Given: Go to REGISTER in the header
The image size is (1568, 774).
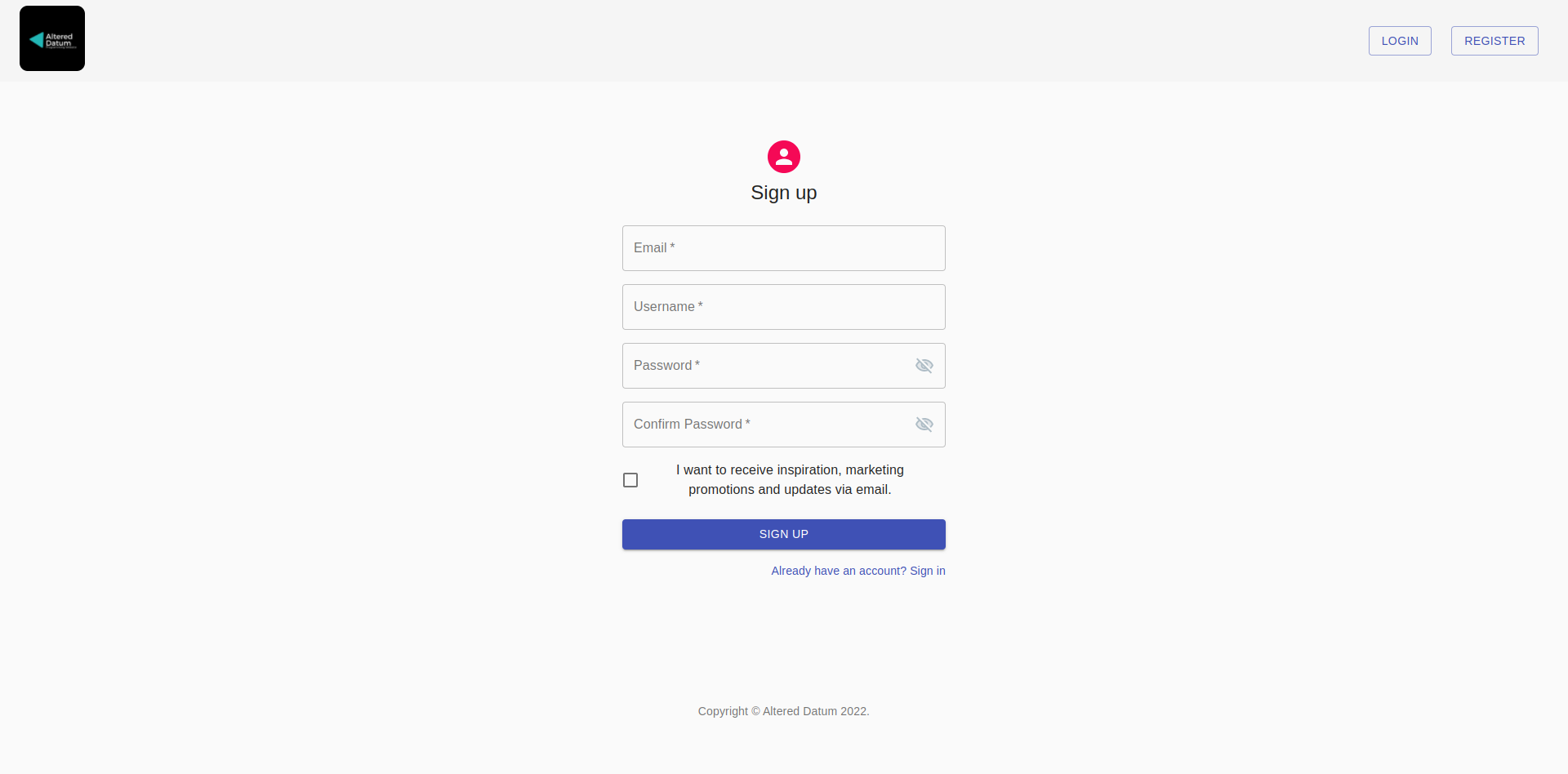Looking at the screenshot, I should tap(1494, 41).
